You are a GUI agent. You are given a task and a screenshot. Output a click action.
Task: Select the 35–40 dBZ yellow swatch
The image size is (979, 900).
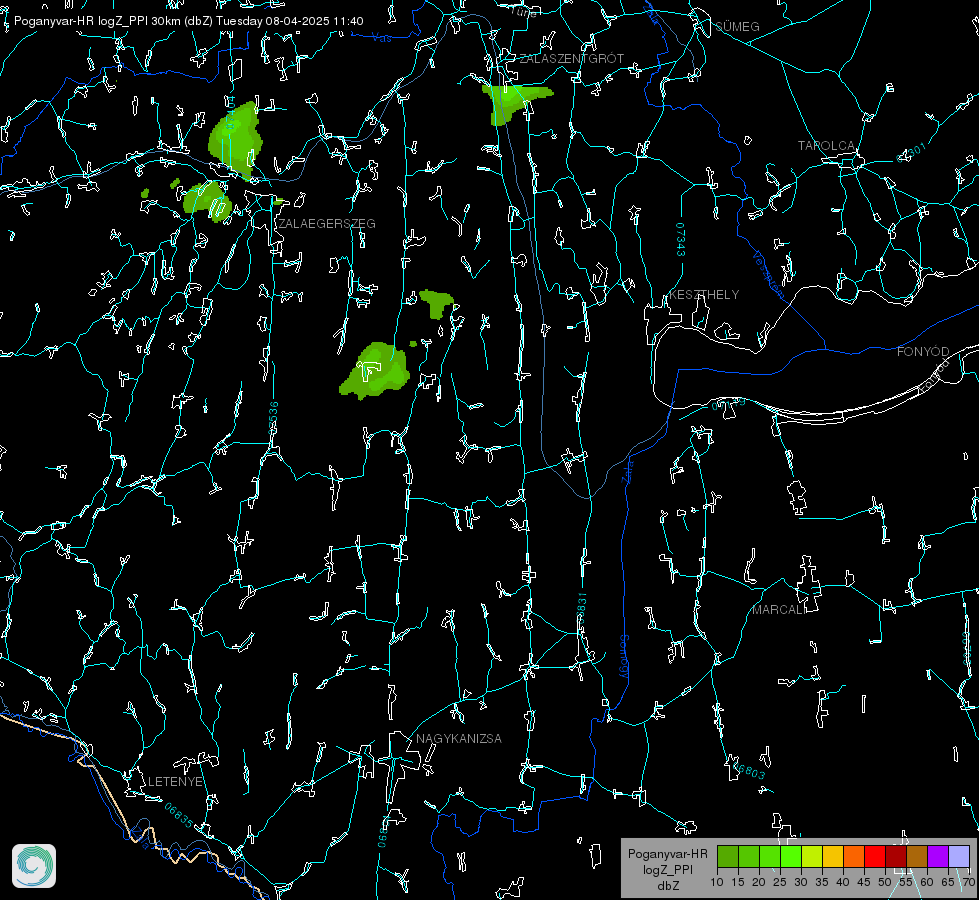[833, 857]
